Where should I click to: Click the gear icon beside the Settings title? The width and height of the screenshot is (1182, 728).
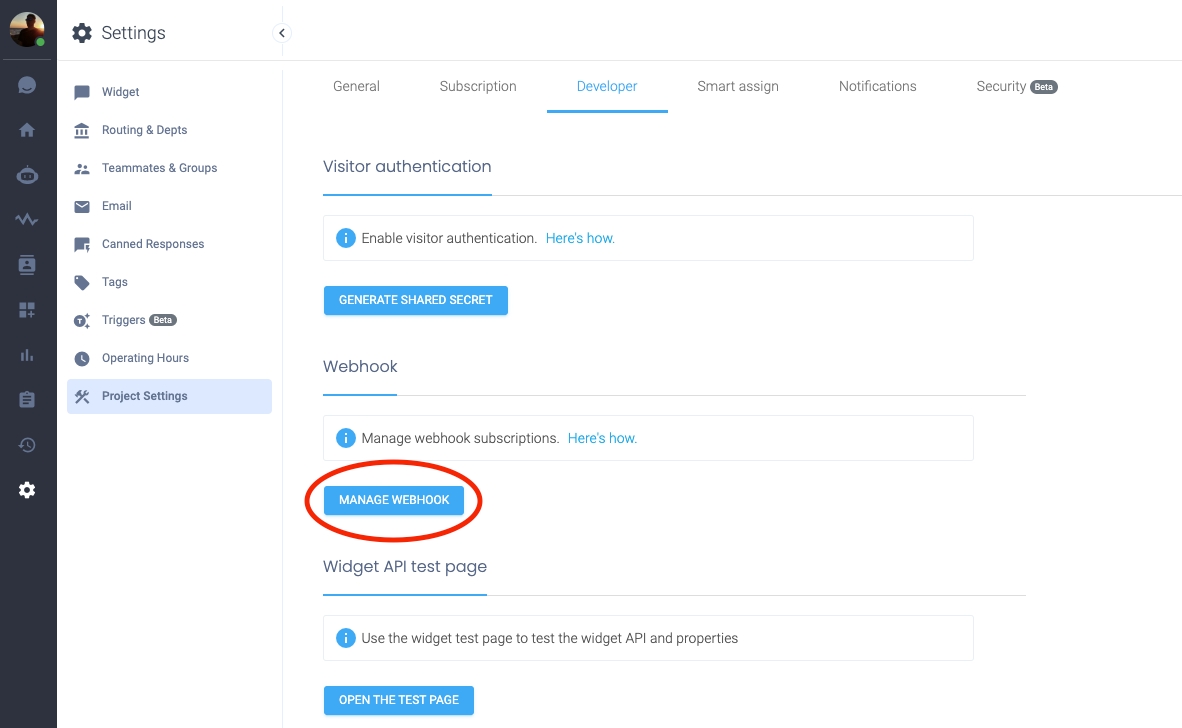click(x=81, y=32)
